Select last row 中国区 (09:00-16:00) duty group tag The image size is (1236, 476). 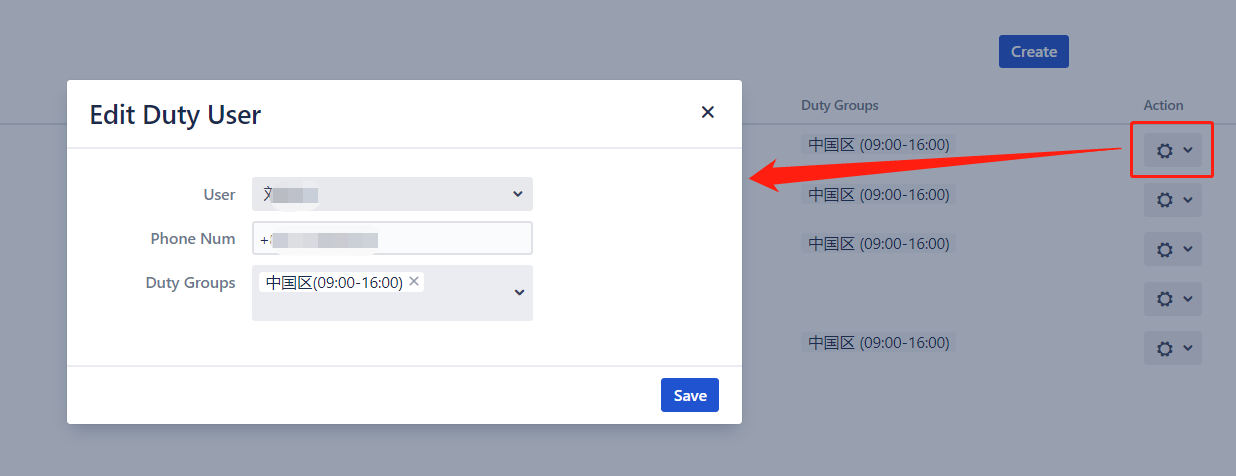tap(879, 342)
